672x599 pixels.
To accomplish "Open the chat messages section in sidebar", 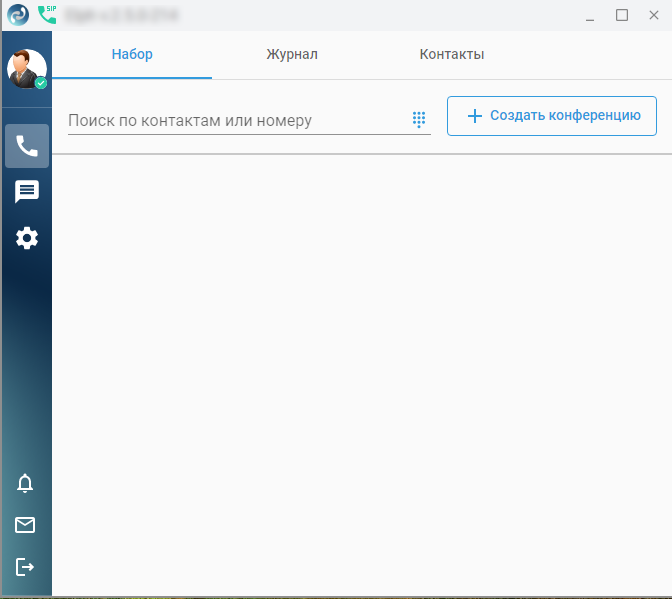I will click(x=27, y=191).
